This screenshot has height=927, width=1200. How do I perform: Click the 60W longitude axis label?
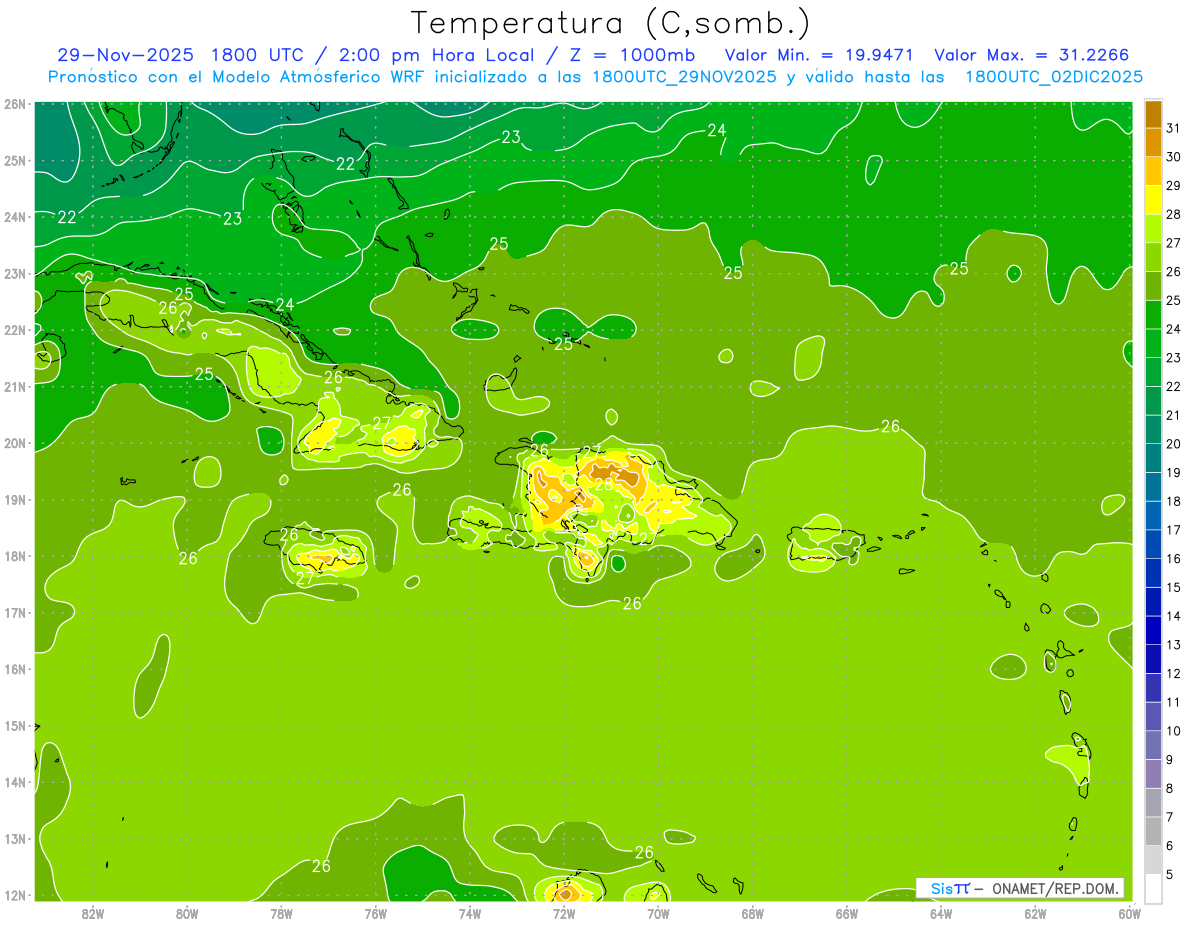pos(1130,913)
